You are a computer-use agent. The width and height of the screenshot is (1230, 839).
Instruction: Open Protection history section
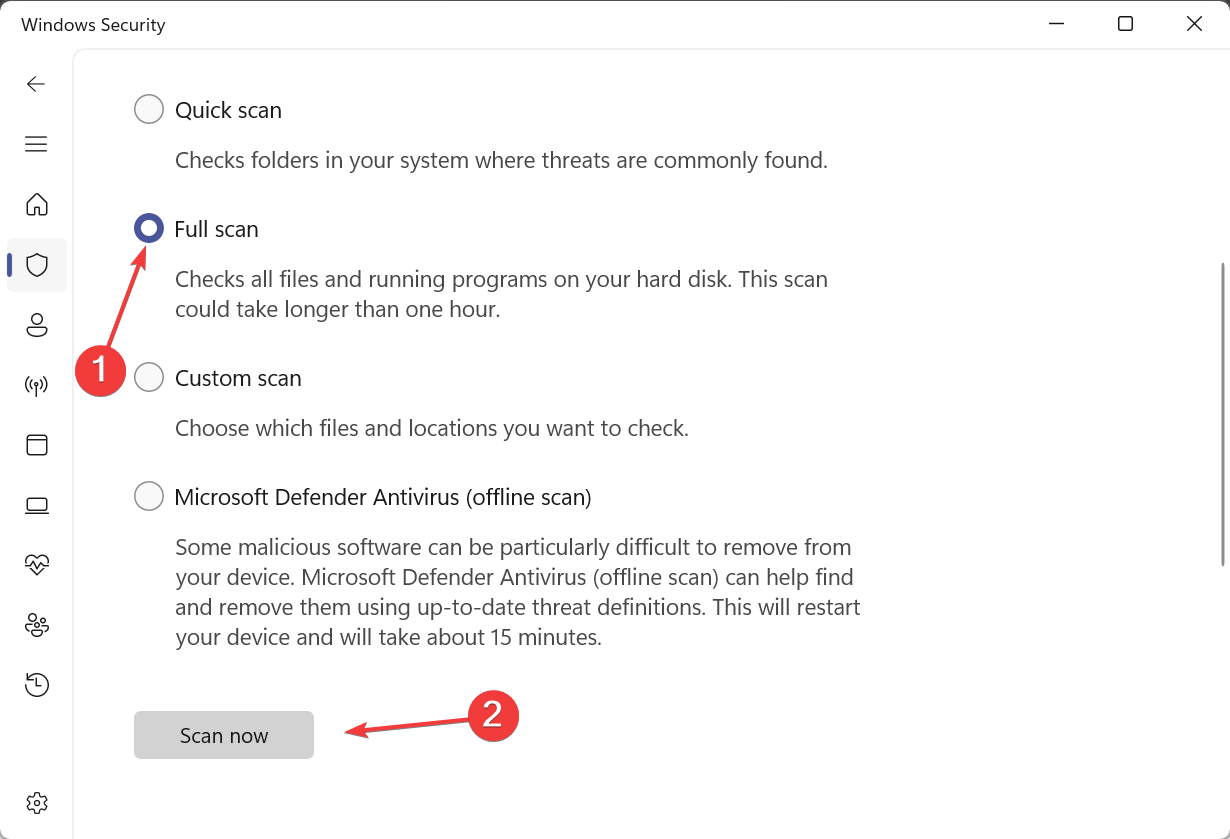(x=36, y=684)
